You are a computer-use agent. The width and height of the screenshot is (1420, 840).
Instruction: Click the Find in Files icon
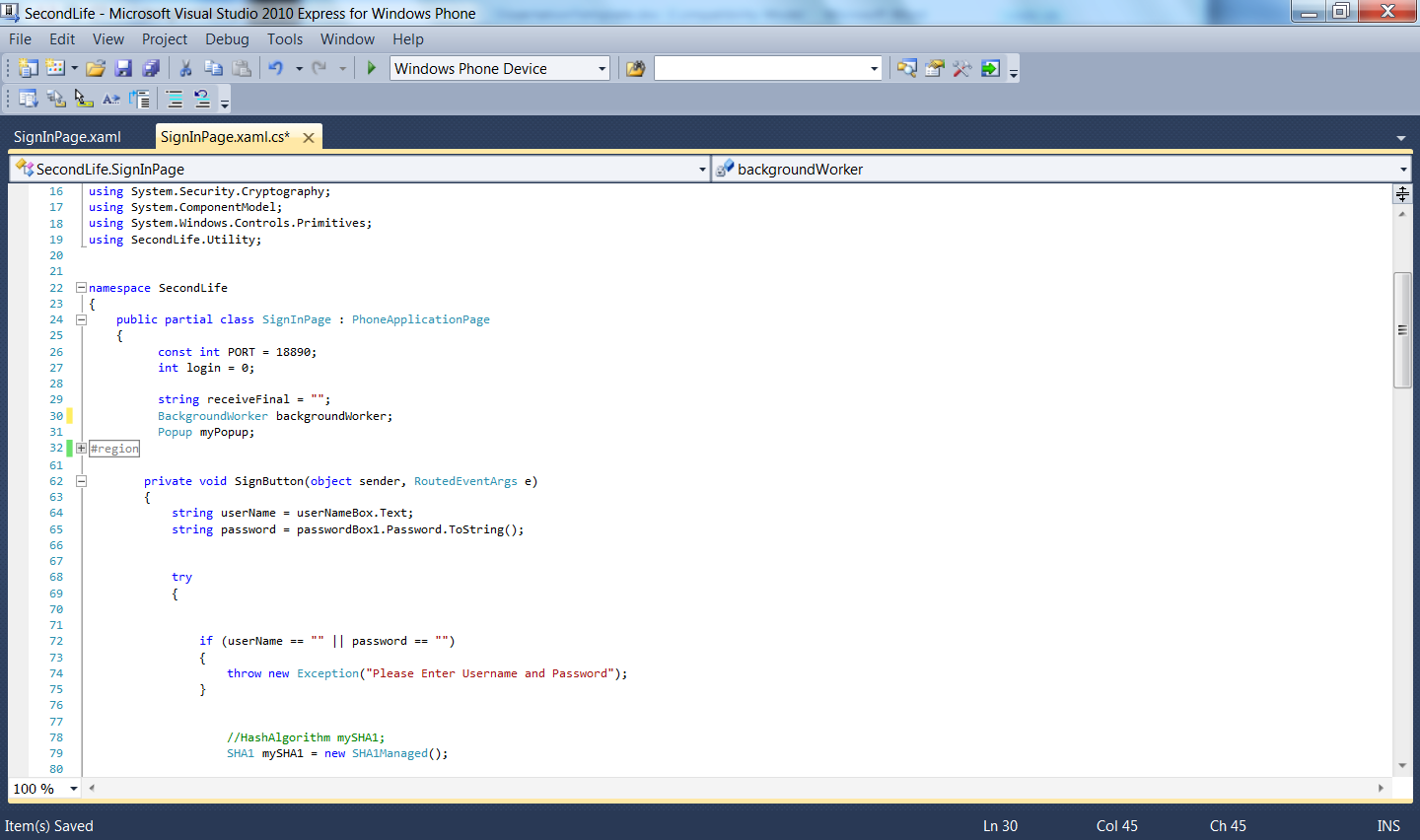pyautogui.click(x=636, y=68)
